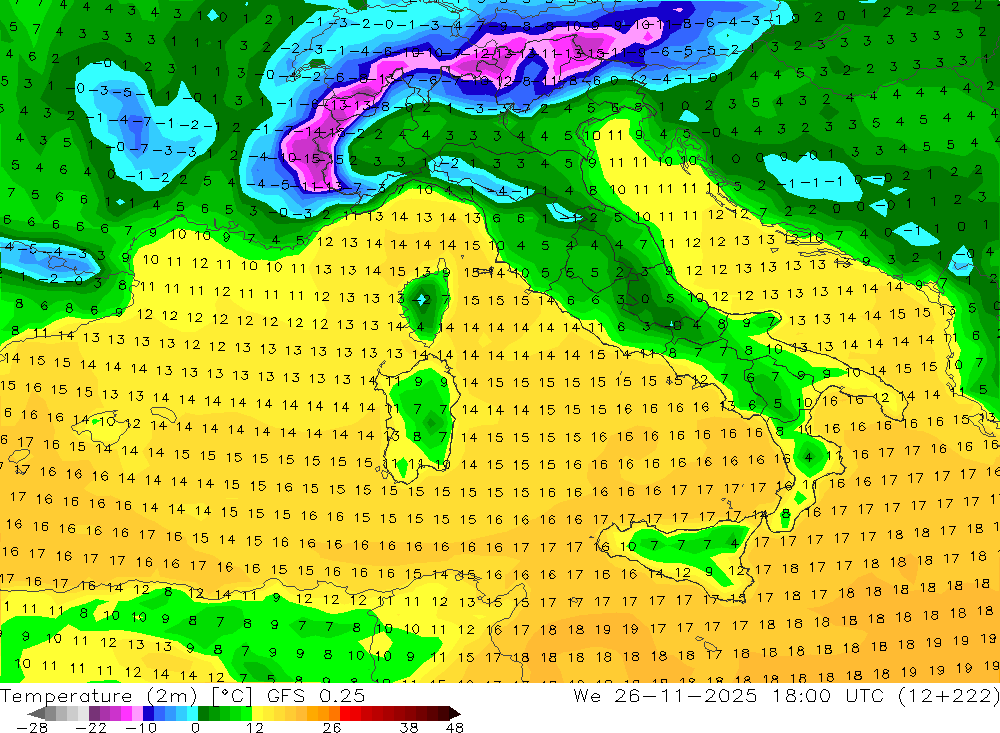Click the "-22" legend scale label
Screen dimensions: 1000x733
[91, 727]
